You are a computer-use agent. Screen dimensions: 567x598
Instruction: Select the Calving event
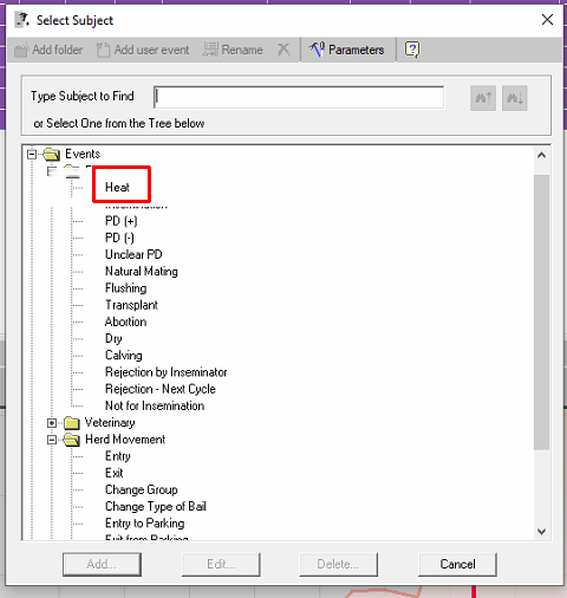124,355
